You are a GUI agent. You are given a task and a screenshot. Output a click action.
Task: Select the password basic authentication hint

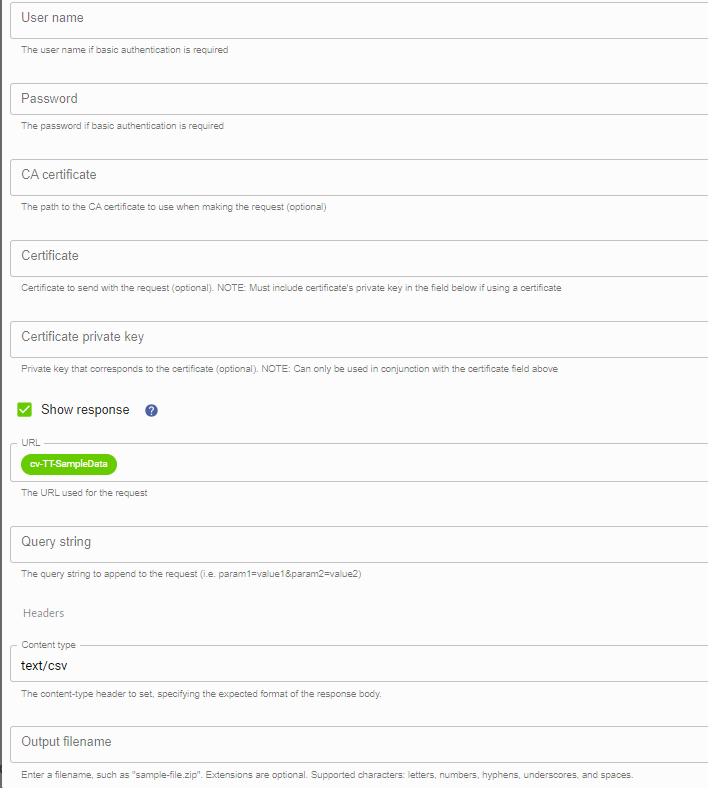pyautogui.click(x=123, y=126)
